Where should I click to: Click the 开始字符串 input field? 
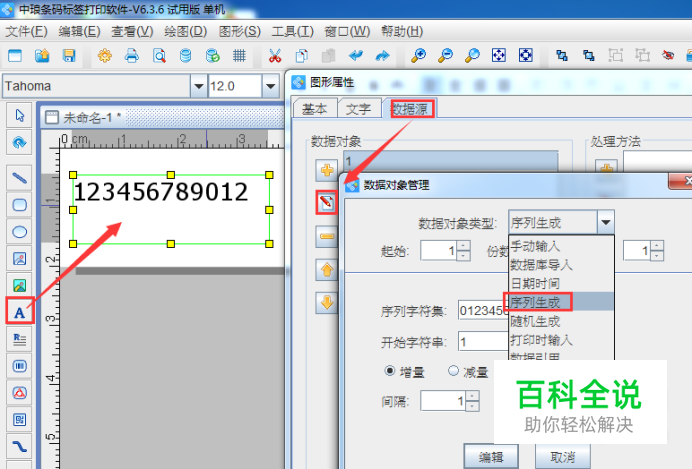pyautogui.click(x=480, y=341)
